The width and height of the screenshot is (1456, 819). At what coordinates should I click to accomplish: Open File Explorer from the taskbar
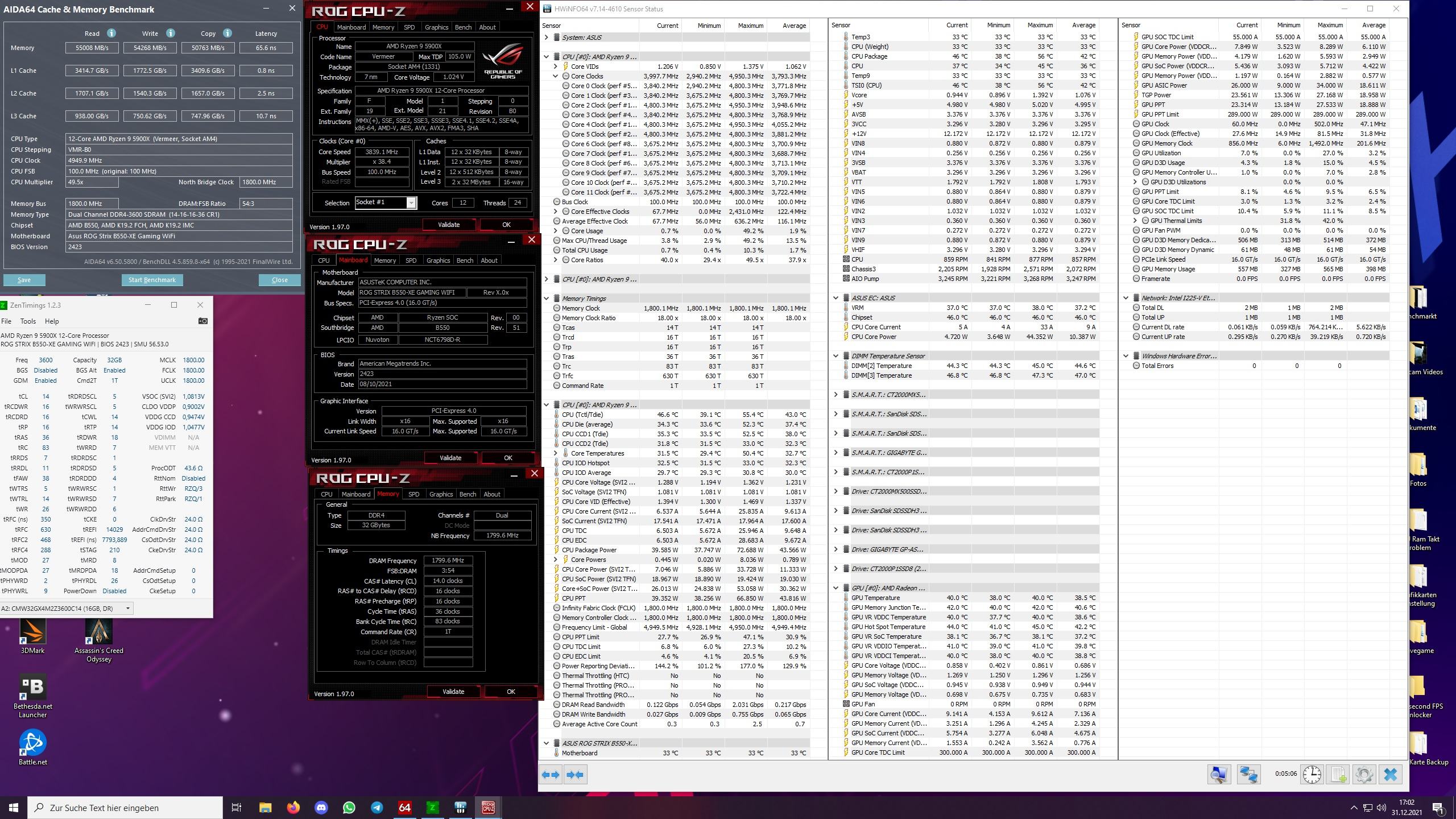point(265,808)
